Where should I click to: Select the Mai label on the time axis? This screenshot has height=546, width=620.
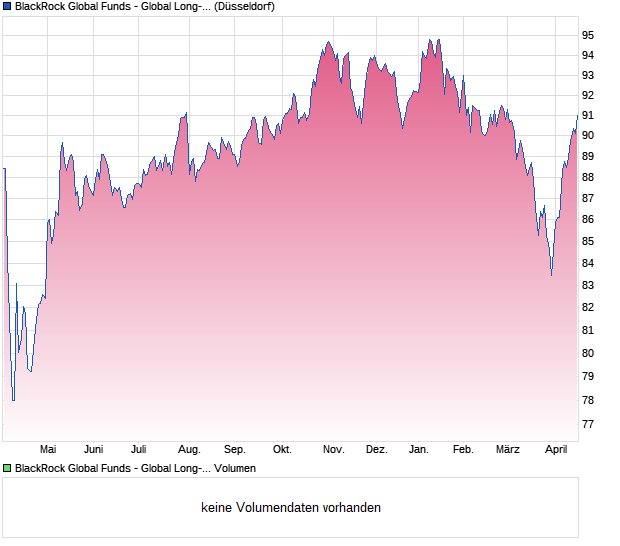coord(48,449)
